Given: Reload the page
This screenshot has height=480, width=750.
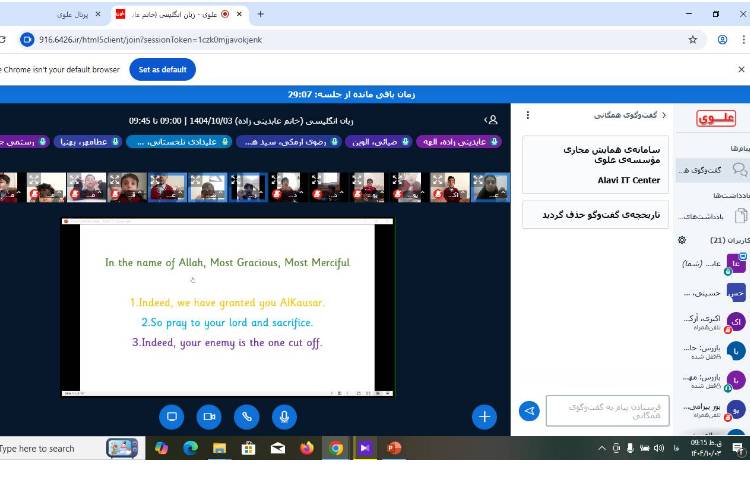Looking at the screenshot, I should tap(2, 40).
